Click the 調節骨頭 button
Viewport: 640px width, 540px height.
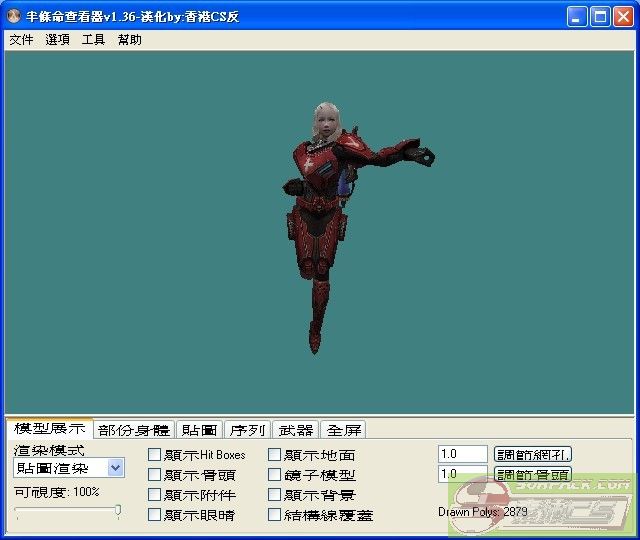click(x=533, y=474)
